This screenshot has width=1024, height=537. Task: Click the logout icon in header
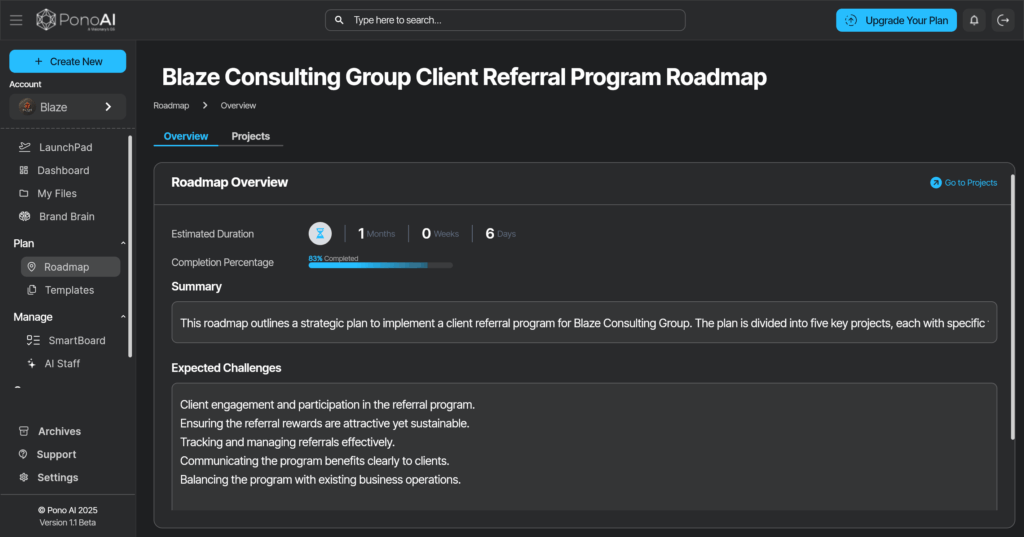pos(1003,20)
